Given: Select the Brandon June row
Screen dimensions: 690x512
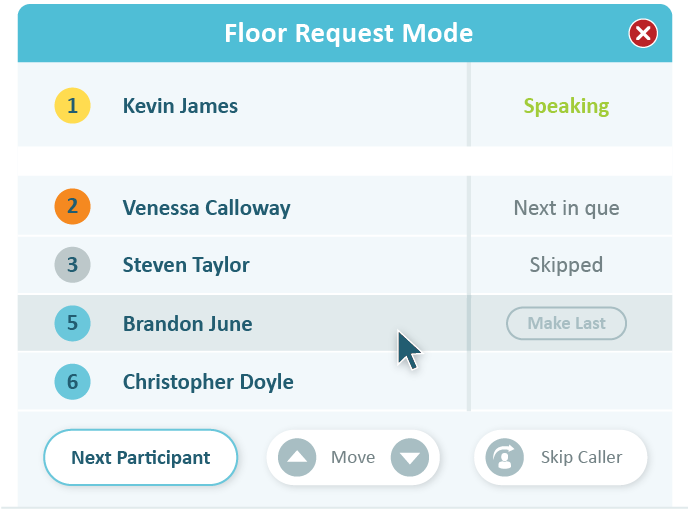Looking at the screenshot, I should click(x=345, y=323).
